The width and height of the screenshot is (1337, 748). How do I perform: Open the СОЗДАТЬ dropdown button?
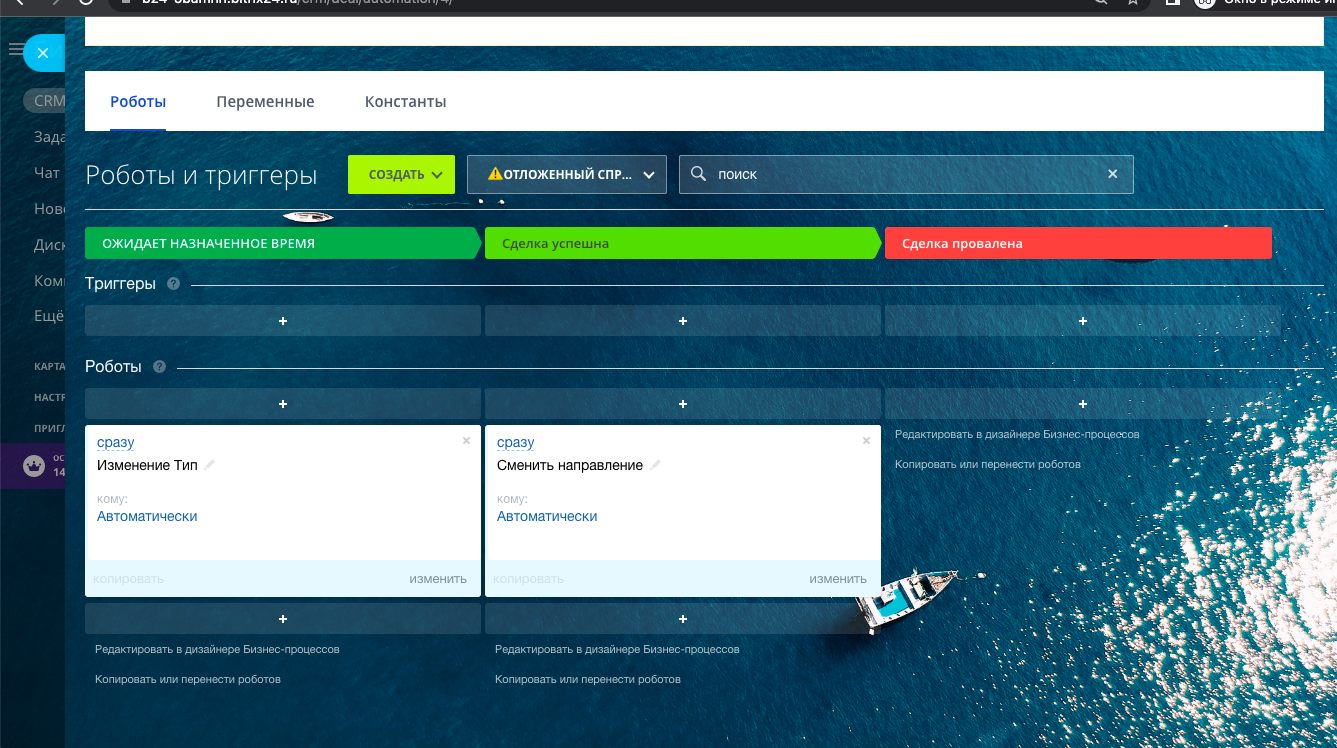click(401, 174)
